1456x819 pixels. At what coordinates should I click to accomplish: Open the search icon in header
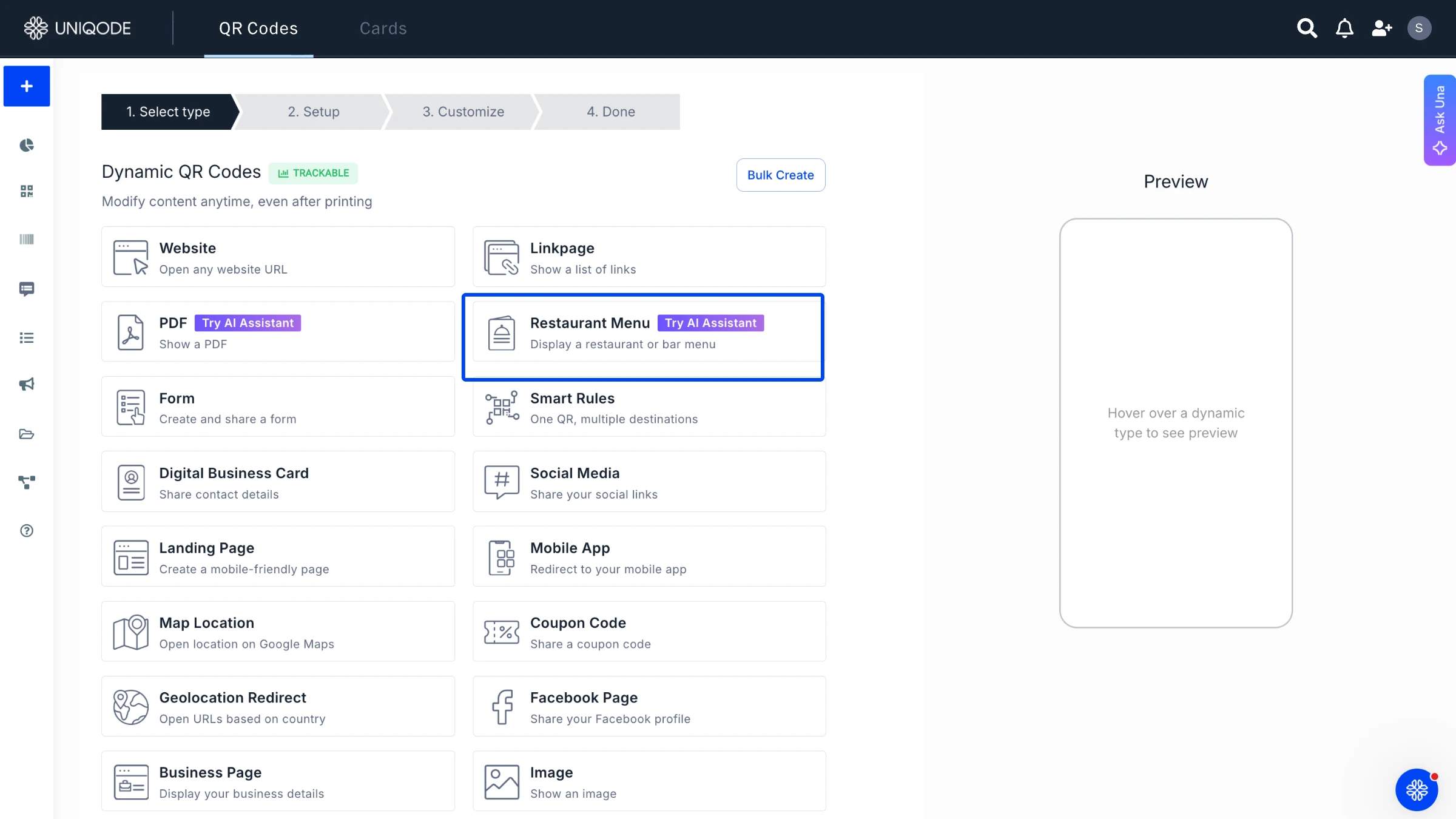coord(1307,28)
